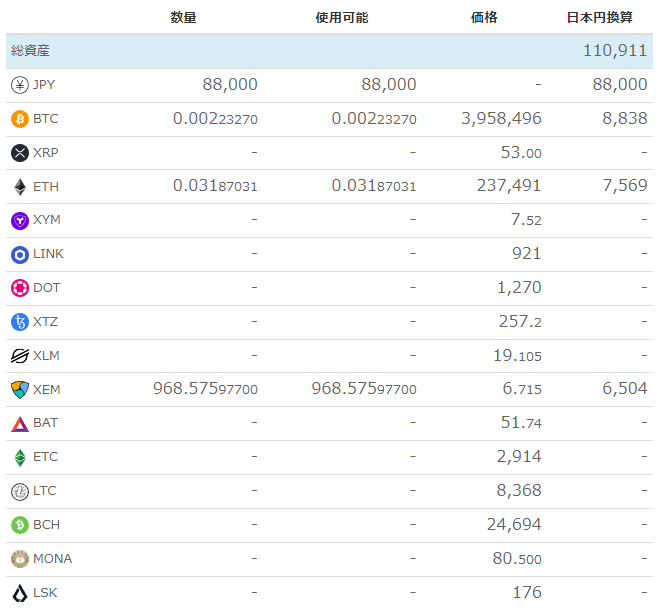Open the purple XYM Symbol icon
Screen dimensions: 661x611
pos(20,221)
